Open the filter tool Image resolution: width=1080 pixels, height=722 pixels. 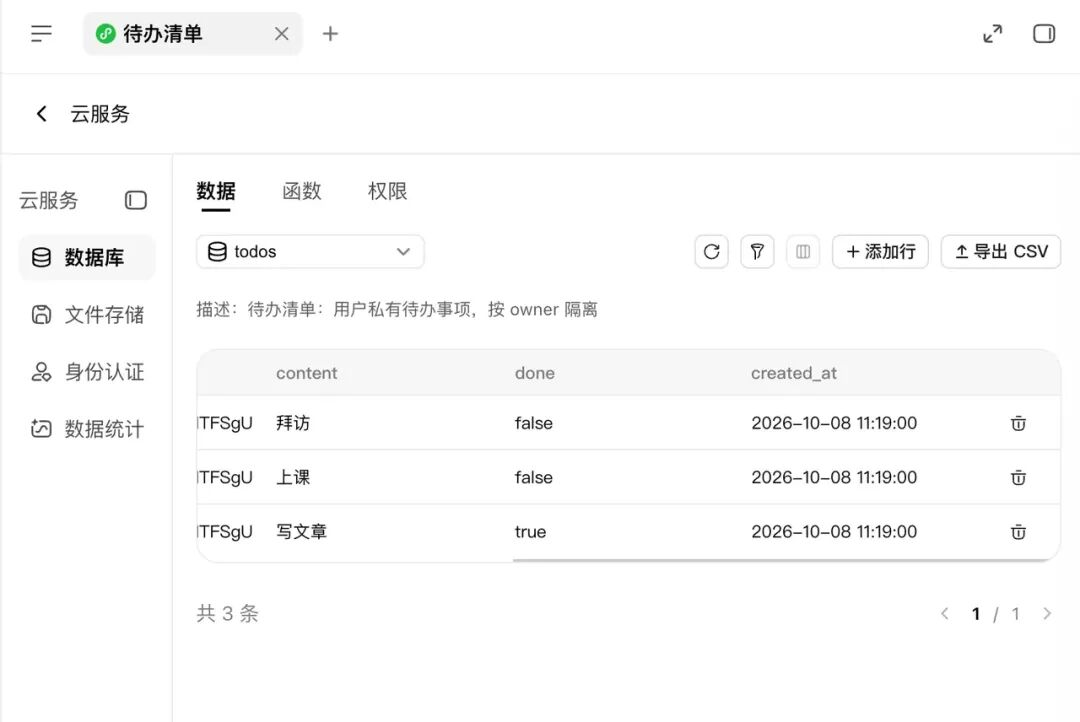coord(757,251)
